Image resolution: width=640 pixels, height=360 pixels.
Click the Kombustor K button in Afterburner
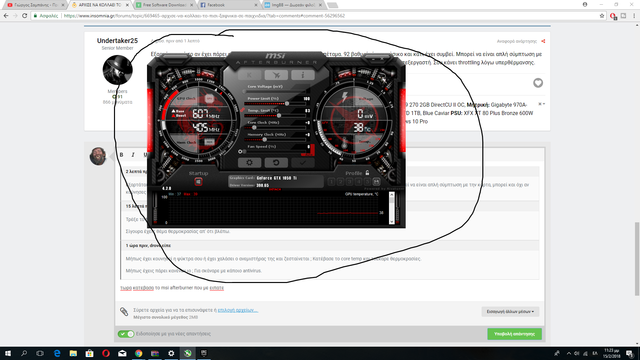249,75
